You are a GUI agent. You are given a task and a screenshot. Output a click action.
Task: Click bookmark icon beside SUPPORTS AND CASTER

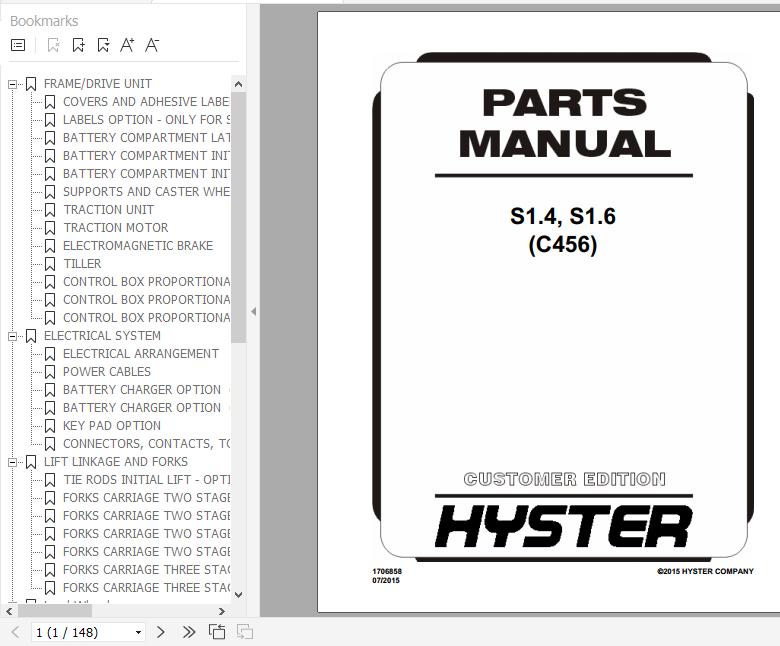(x=50, y=192)
